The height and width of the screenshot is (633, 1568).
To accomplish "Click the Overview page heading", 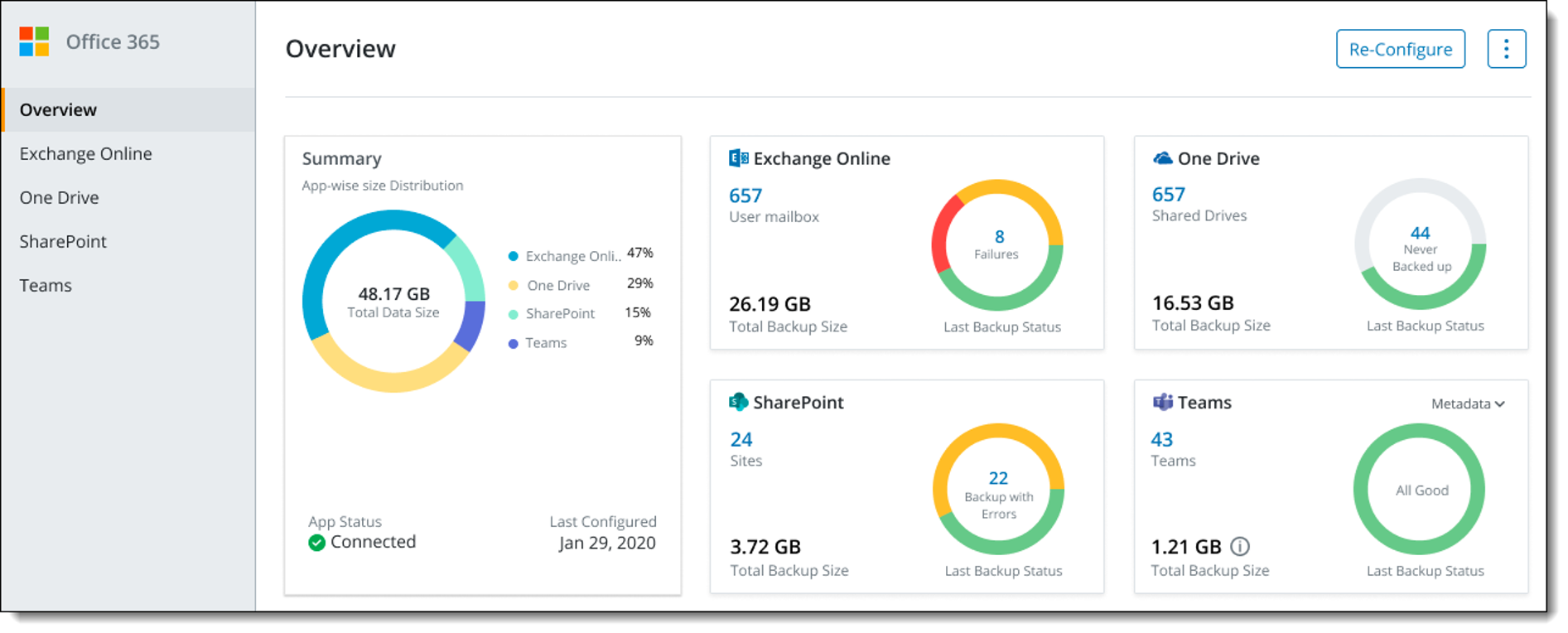I will [x=340, y=48].
